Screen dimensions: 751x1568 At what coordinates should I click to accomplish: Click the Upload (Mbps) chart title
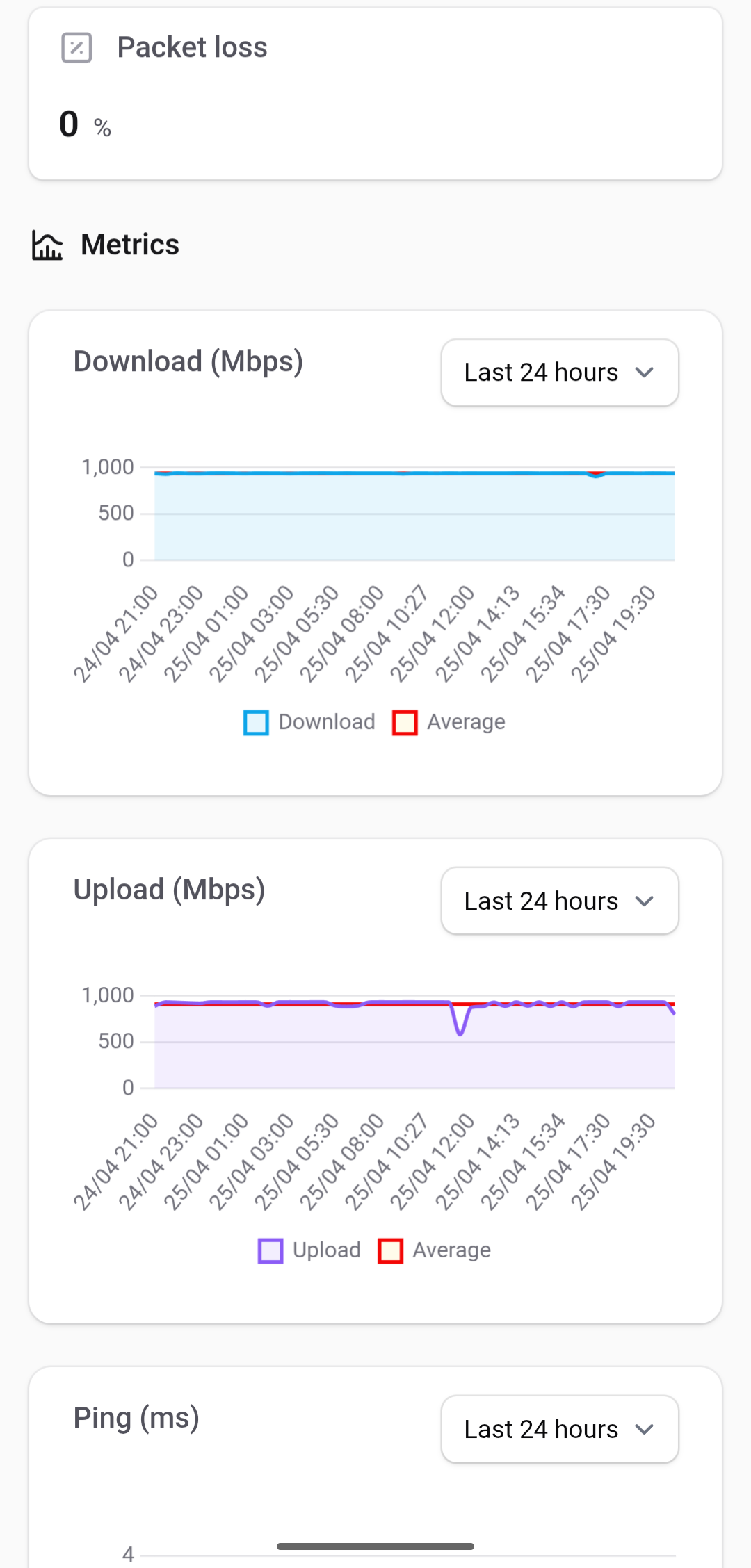pos(169,890)
